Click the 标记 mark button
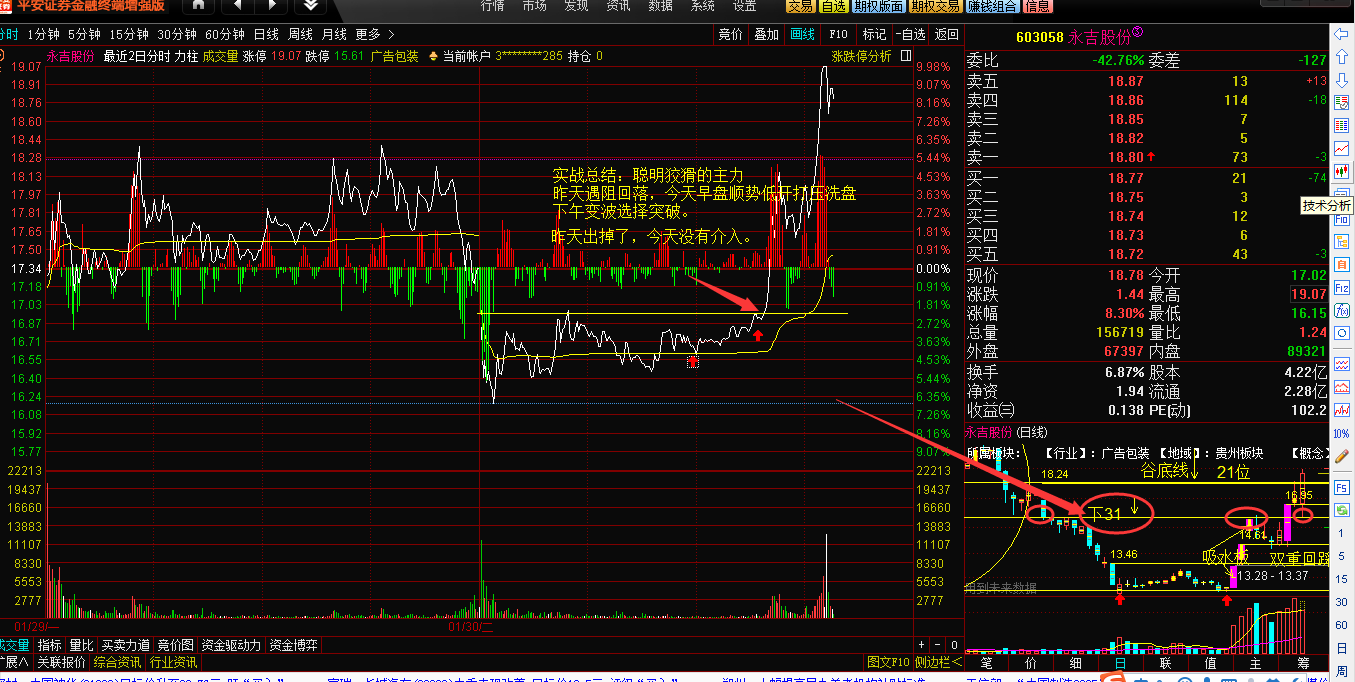This screenshot has height=682, width=1355. click(874, 34)
